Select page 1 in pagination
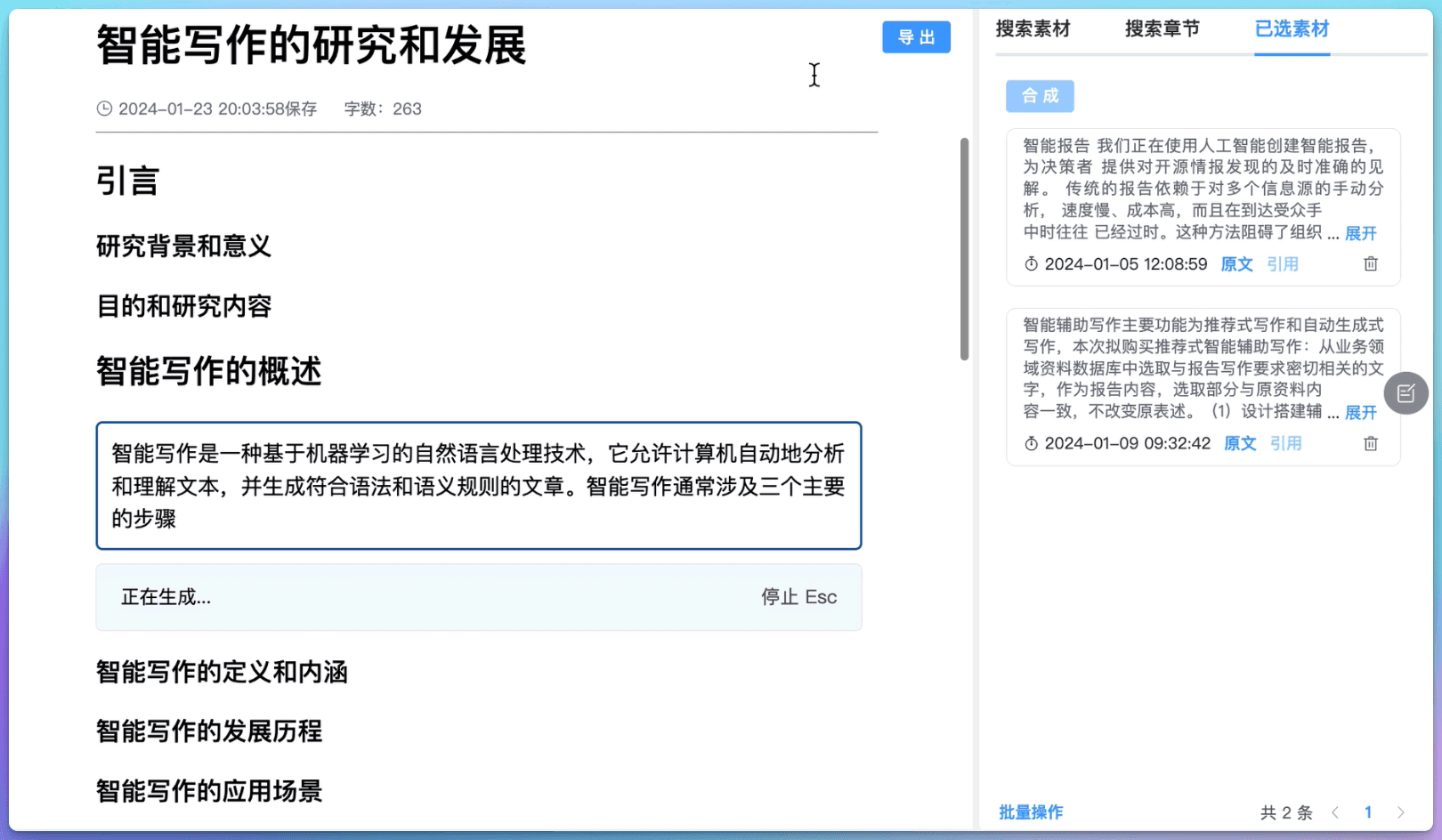The height and width of the screenshot is (840, 1442). coord(1368,812)
